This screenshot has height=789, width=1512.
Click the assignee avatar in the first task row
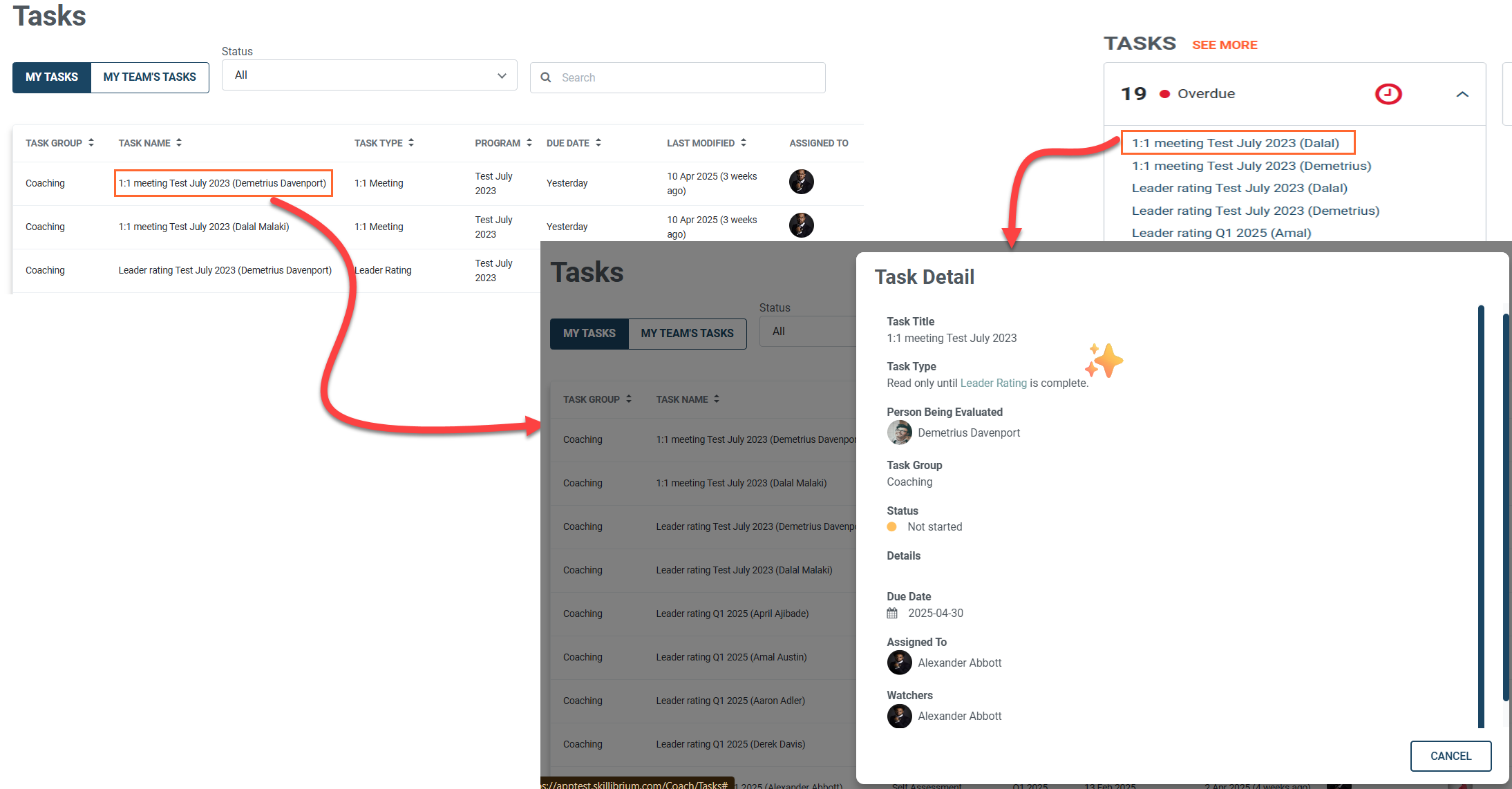(x=801, y=182)
